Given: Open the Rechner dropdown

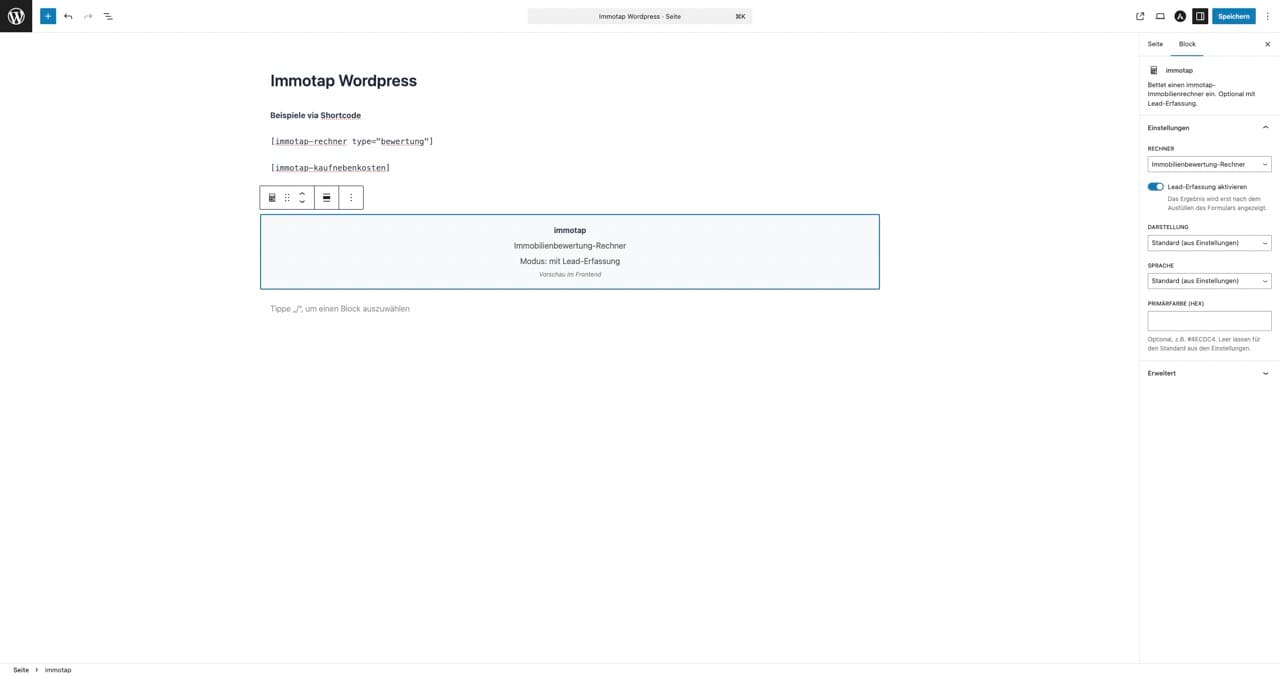Looking at the screenshot, I should [x=1209, y=164].
